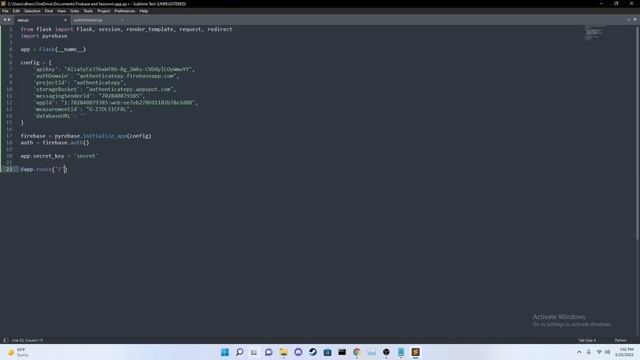The width and height of the screenshot is (640, 360).
Task: Open the Help menu
Action: coord(144,11)
